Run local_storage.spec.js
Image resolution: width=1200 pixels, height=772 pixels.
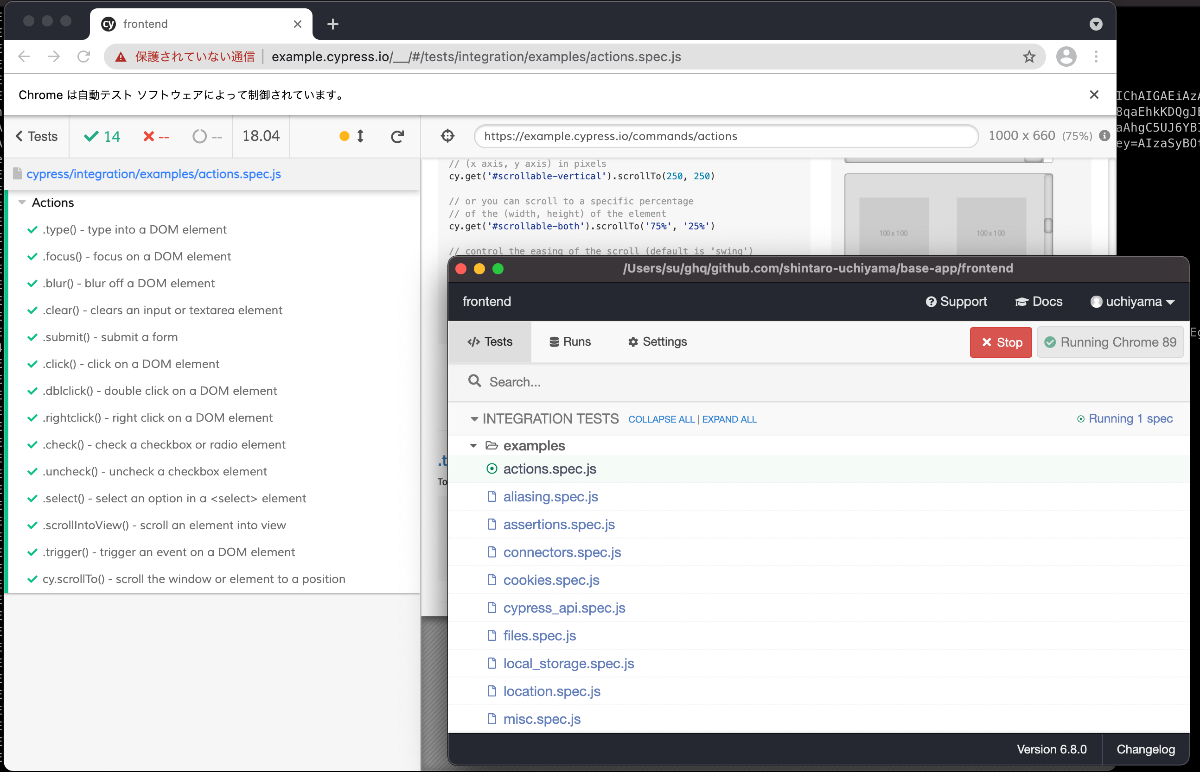click(568, 664)
